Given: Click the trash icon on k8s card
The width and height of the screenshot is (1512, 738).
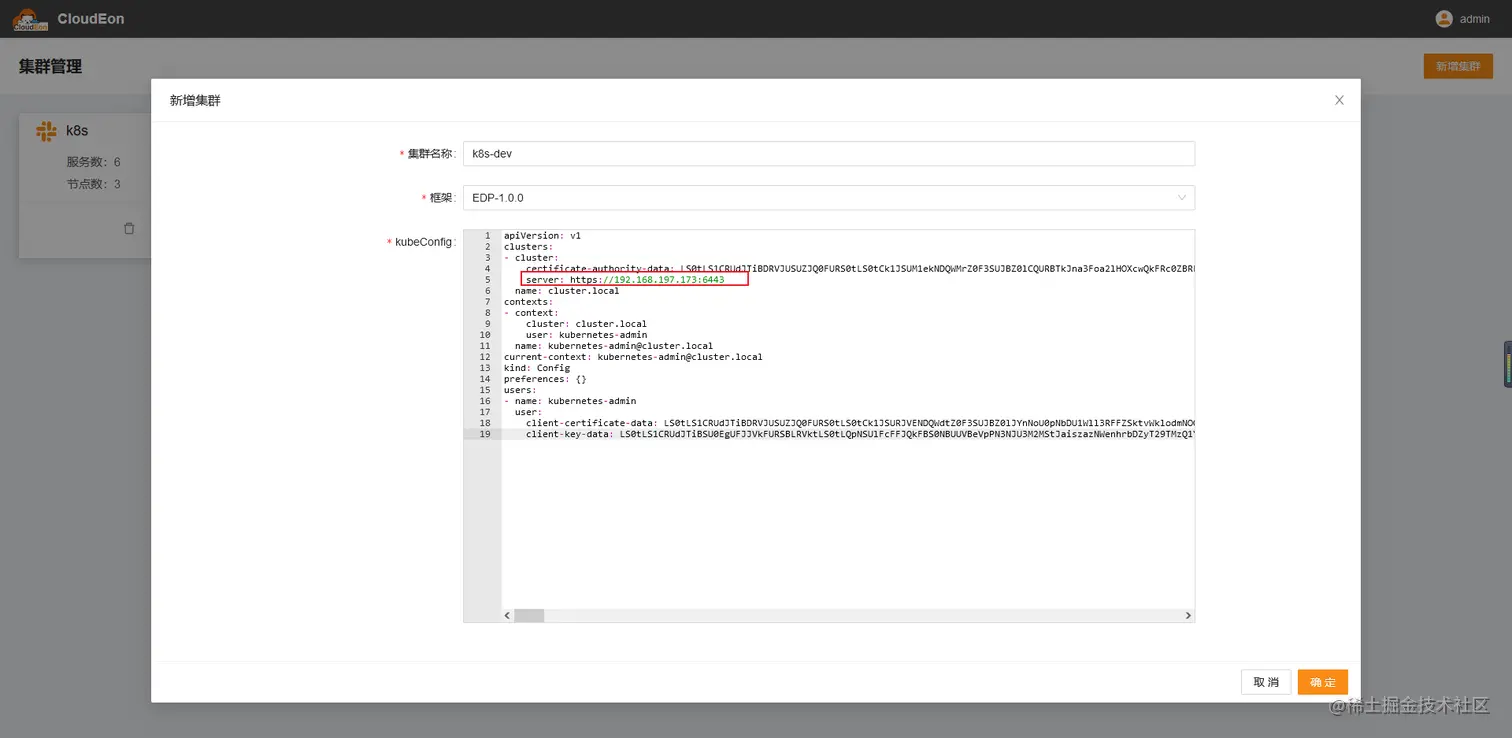Looking at the screenshot, I should 129,228.
